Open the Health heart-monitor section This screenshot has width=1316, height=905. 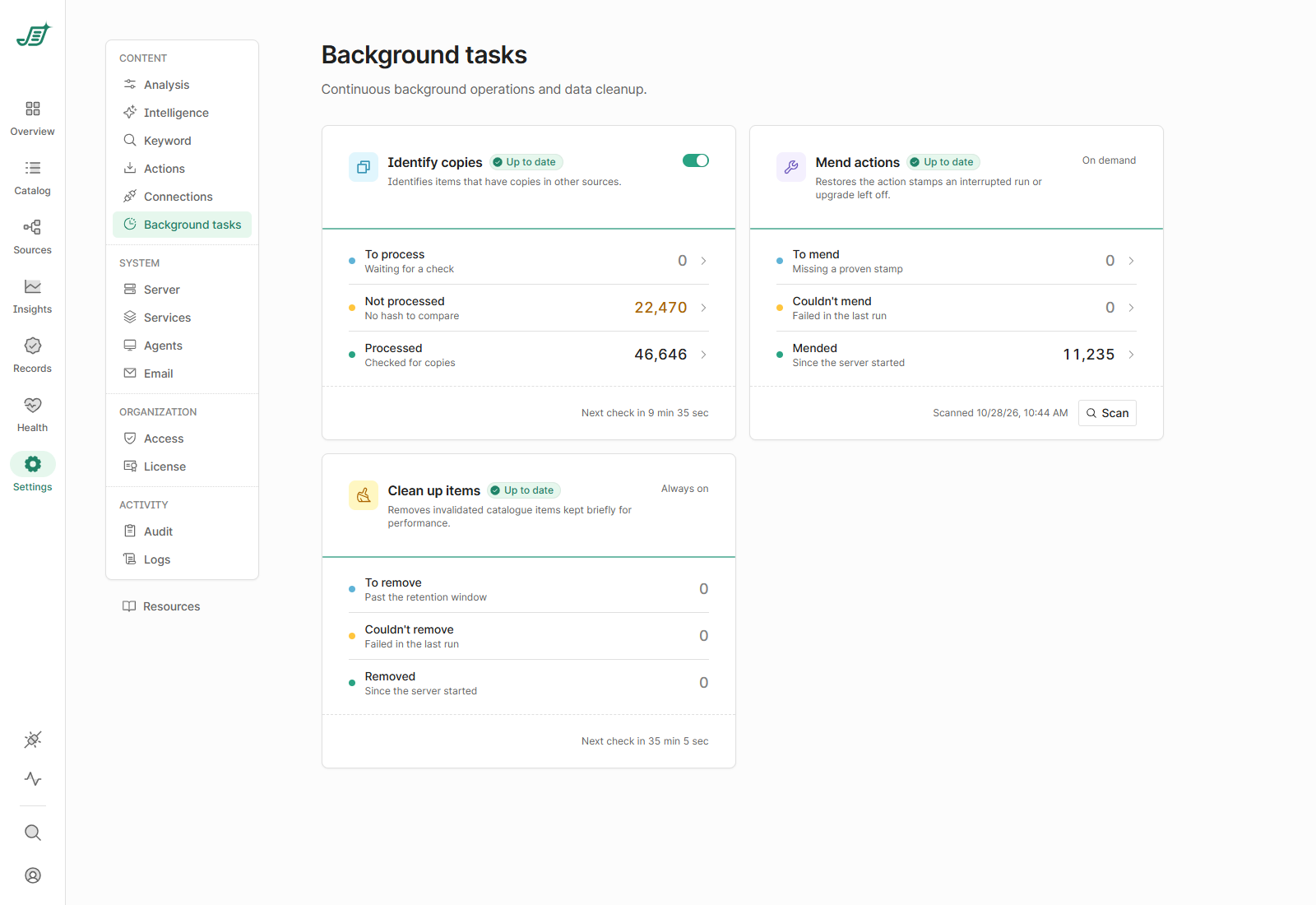click(x=32, y=415)
